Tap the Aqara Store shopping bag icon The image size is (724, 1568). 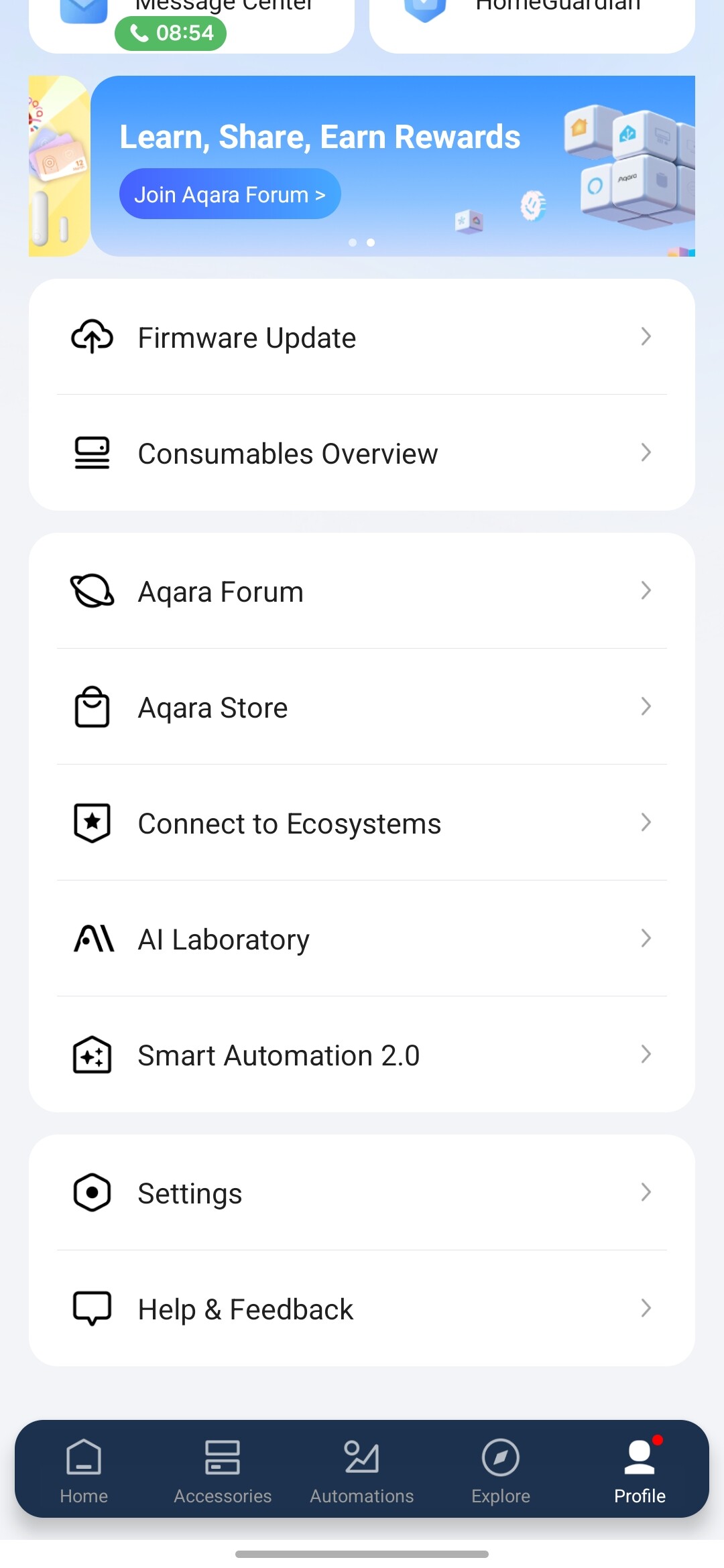coord(92,707)
